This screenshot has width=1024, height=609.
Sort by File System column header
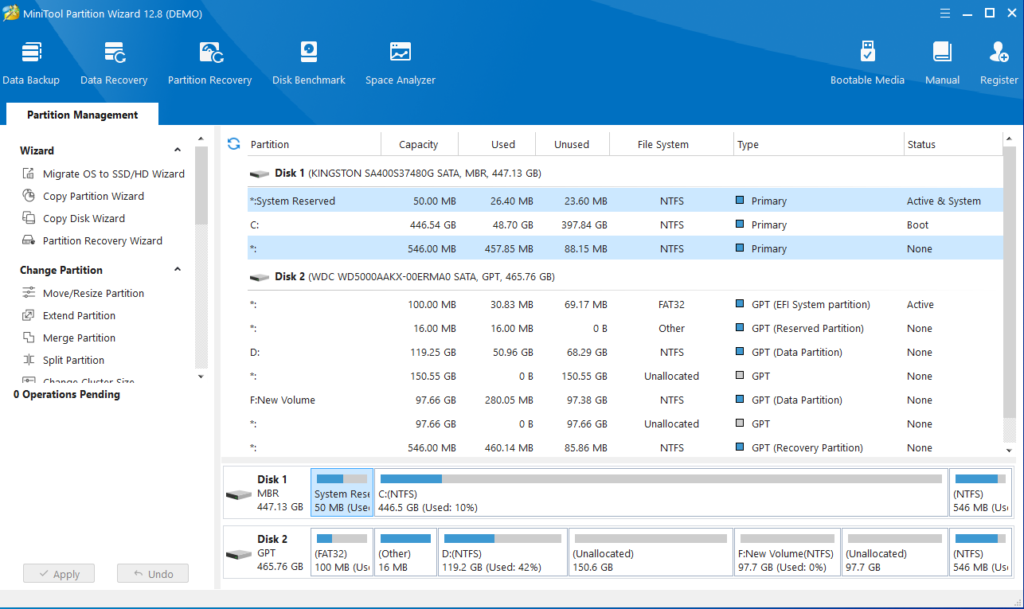(671, 144)
